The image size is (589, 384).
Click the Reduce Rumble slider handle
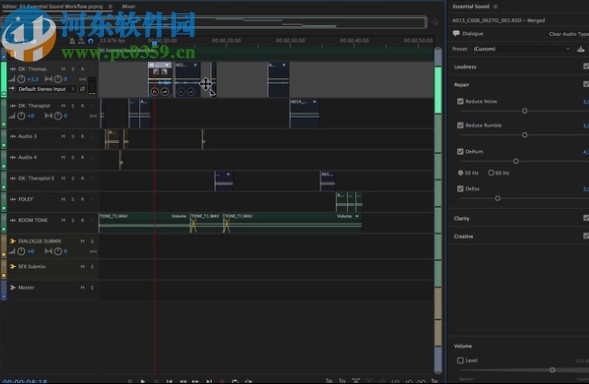pyautogui.click(x=525, y=135)
